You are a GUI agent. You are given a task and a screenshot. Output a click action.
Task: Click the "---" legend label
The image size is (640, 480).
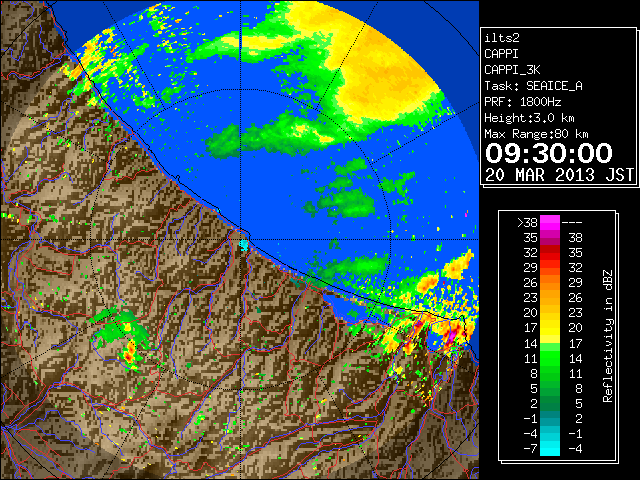click(x=572, y=223)
